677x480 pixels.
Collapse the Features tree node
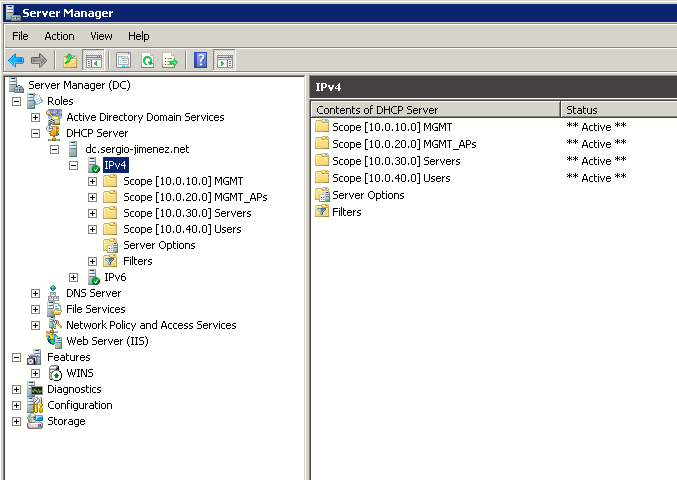[16, 357]
